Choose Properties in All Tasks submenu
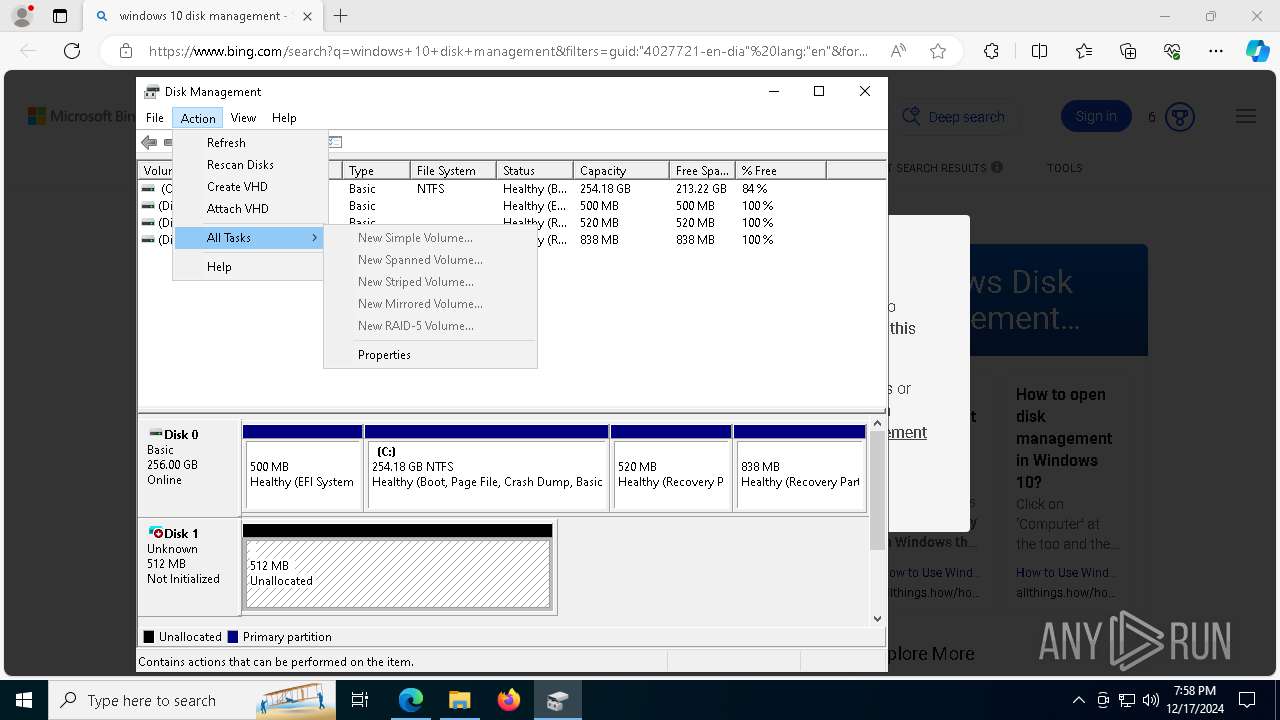The height and width of the screenshot is (720, 1280). click(430, 355)
